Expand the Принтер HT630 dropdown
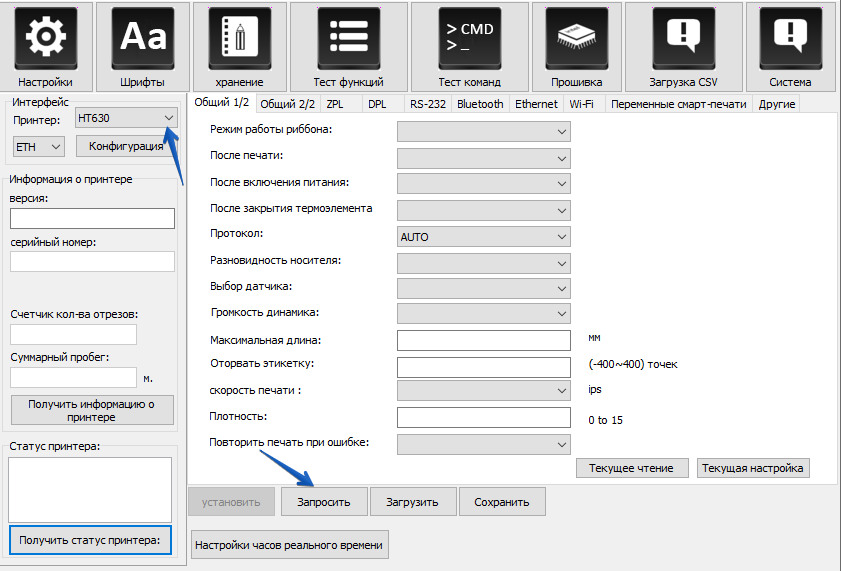841x571 pixels. tap(127, 119)
